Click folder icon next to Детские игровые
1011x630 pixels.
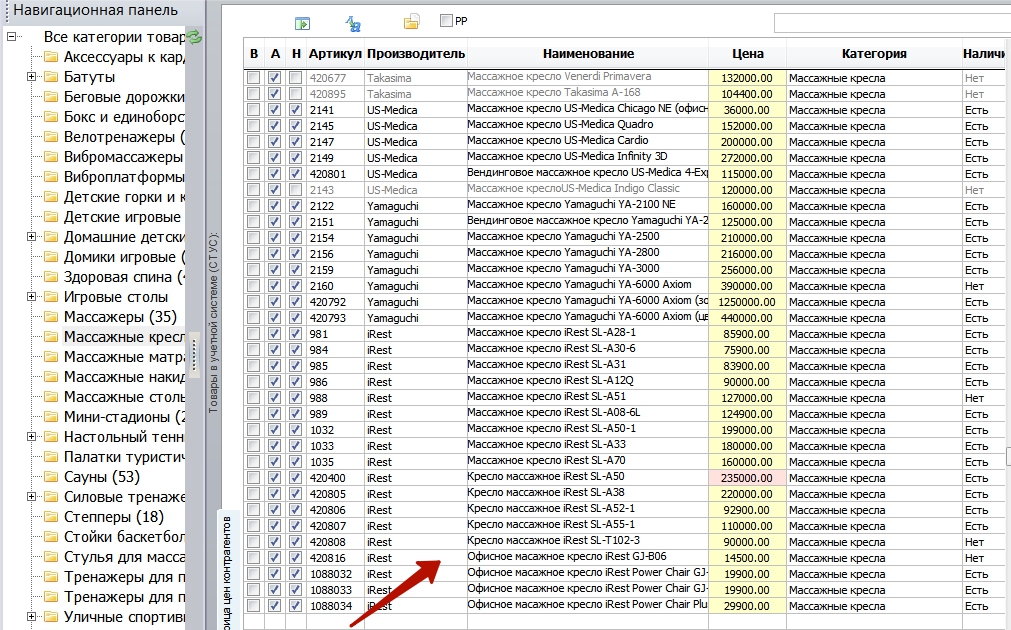(51, 217)
